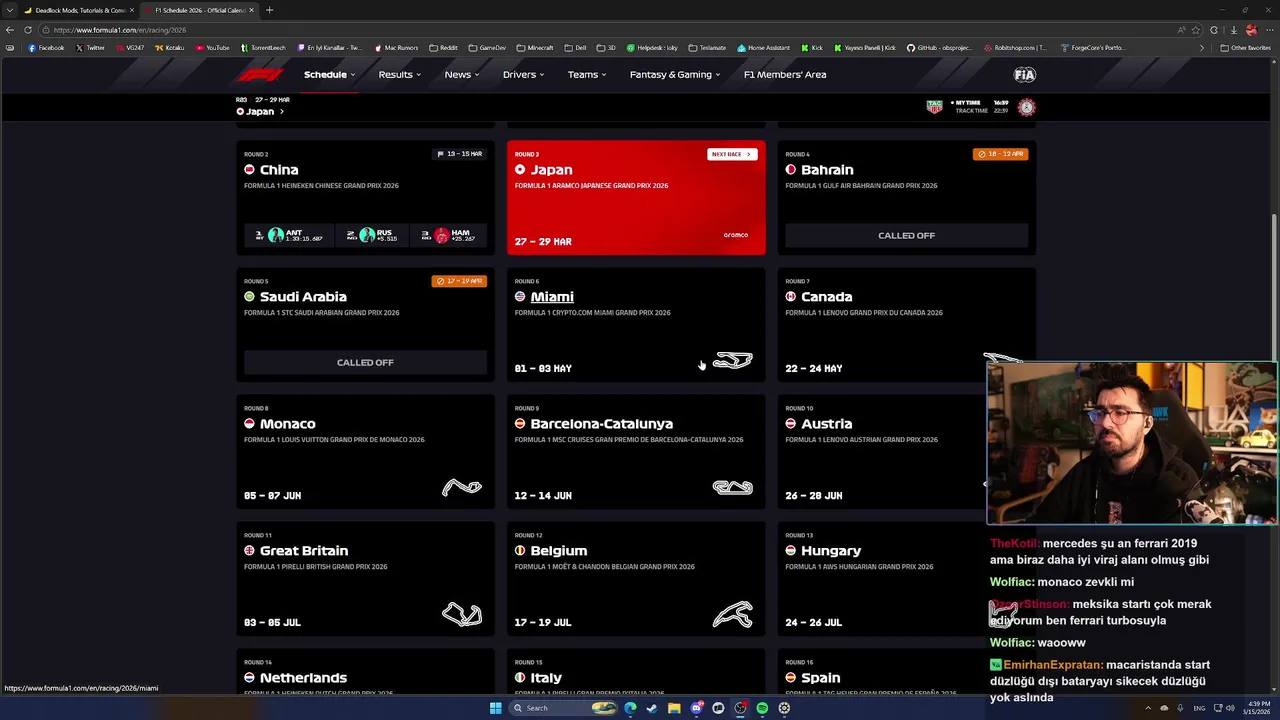Open the Other favorites folder
The image size is (1280, 720).
pyautogui.click(x=1245, y=47)
